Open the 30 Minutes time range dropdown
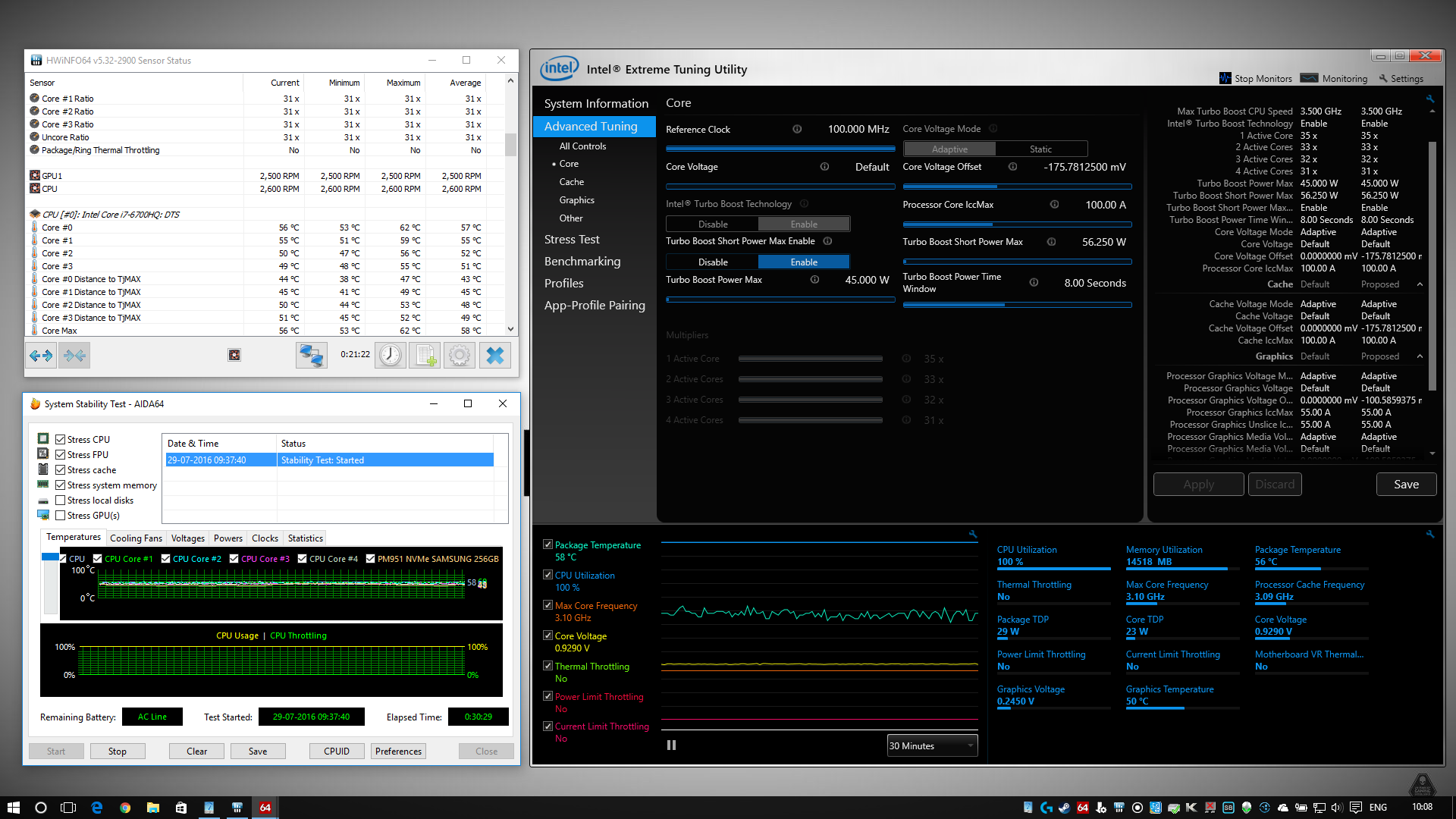Screen dimensions: 1456x819 pos(932,745)
